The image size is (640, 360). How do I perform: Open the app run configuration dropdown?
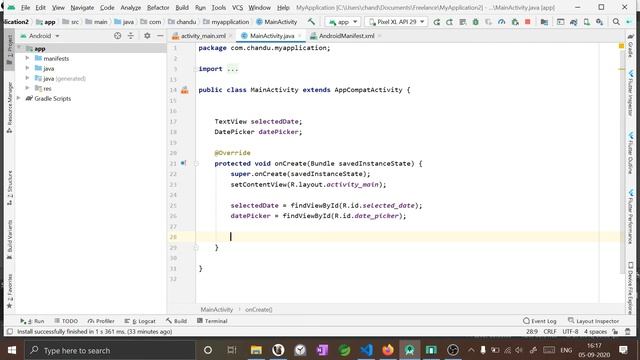pyautogui.click(x=343, y=22)
